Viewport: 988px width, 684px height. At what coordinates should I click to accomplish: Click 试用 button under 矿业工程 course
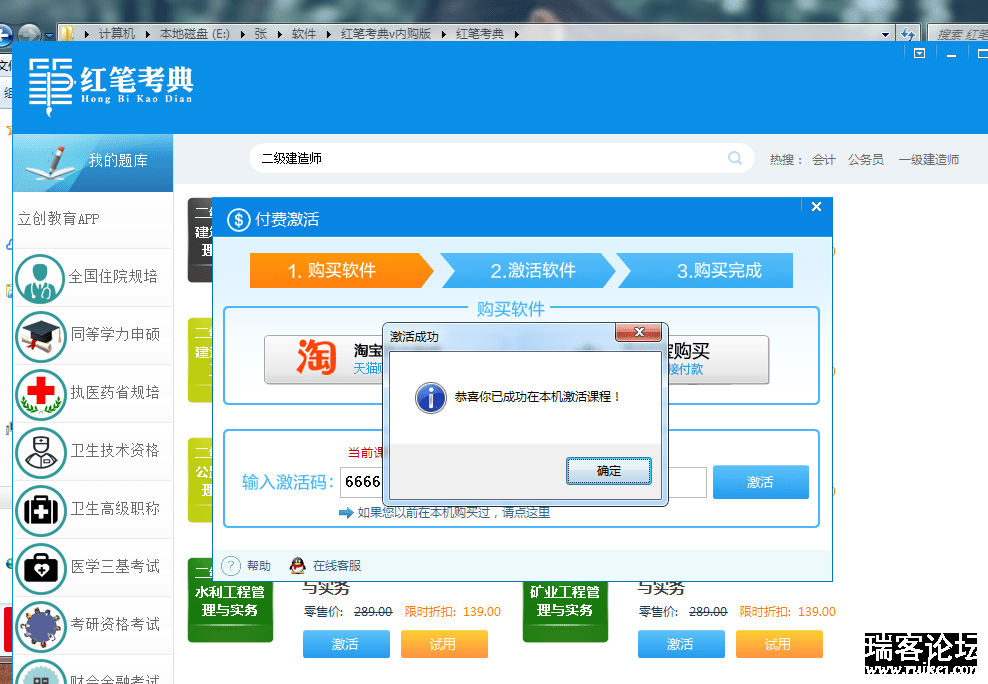coord(779,644)
